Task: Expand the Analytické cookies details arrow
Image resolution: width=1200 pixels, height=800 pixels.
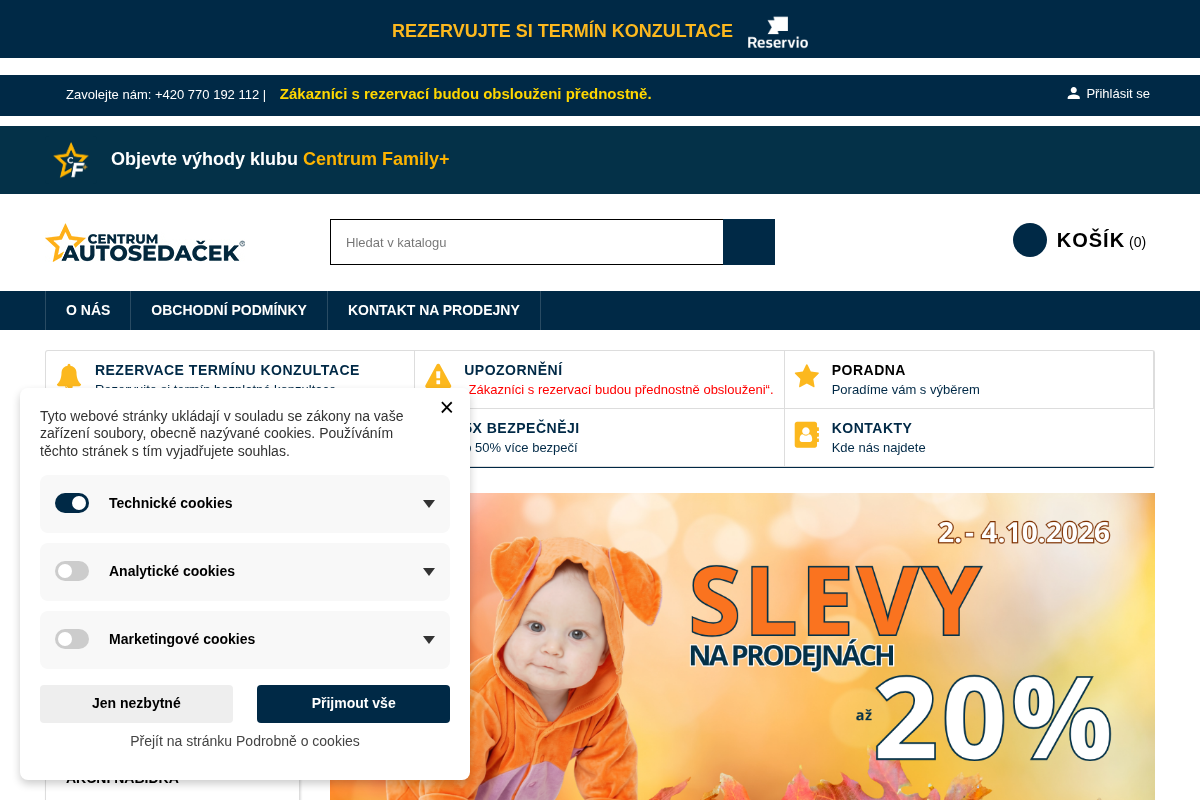Action: (429, 572)
